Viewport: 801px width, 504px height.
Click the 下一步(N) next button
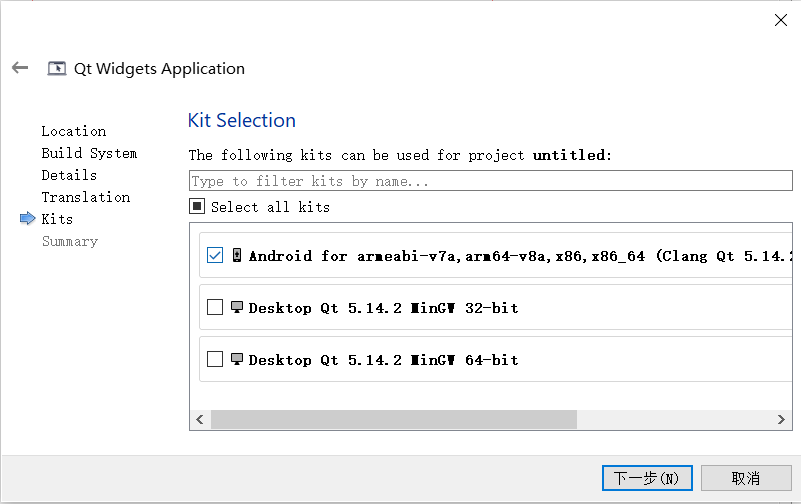coord(647,478)
